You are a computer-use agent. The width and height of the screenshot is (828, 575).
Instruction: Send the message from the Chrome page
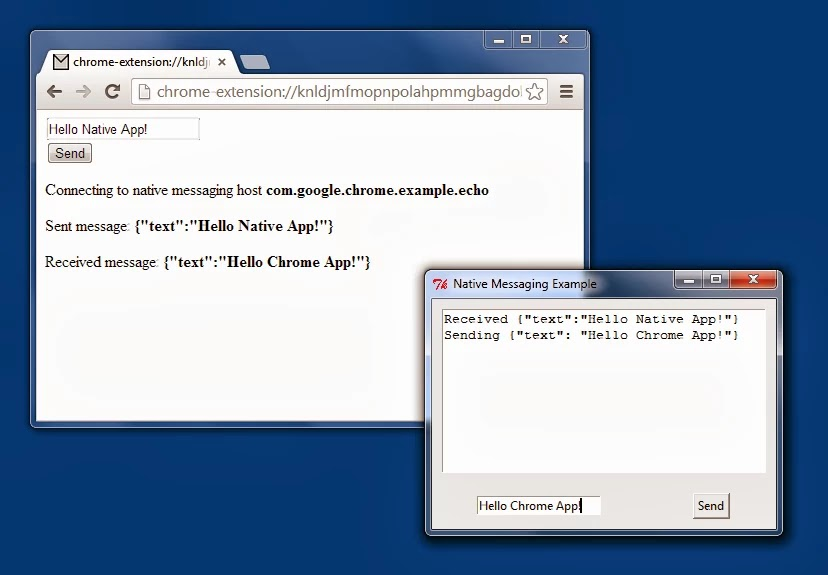70,153
